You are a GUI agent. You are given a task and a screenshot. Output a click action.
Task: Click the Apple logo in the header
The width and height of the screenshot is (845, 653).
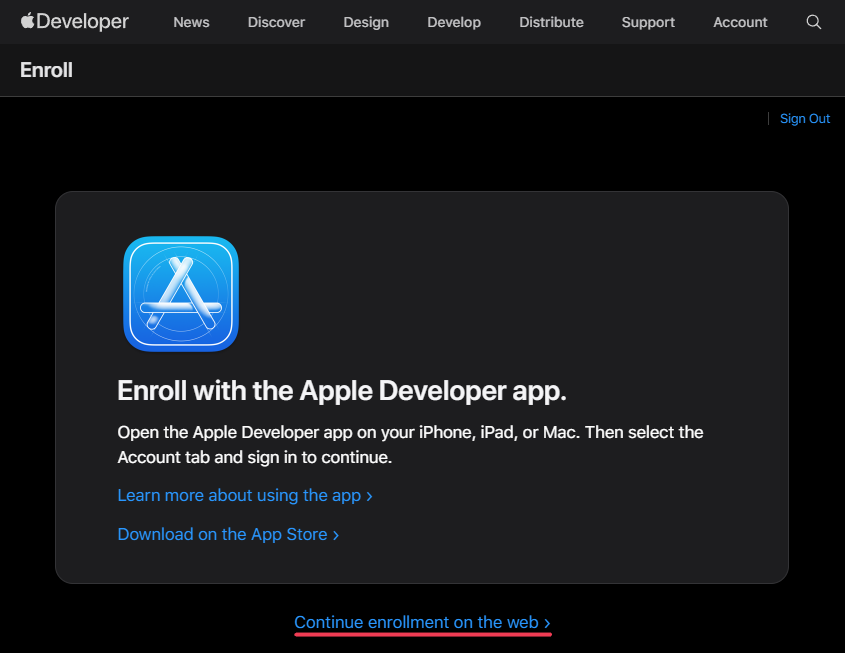pyautogui.click(x=28, y=20)
